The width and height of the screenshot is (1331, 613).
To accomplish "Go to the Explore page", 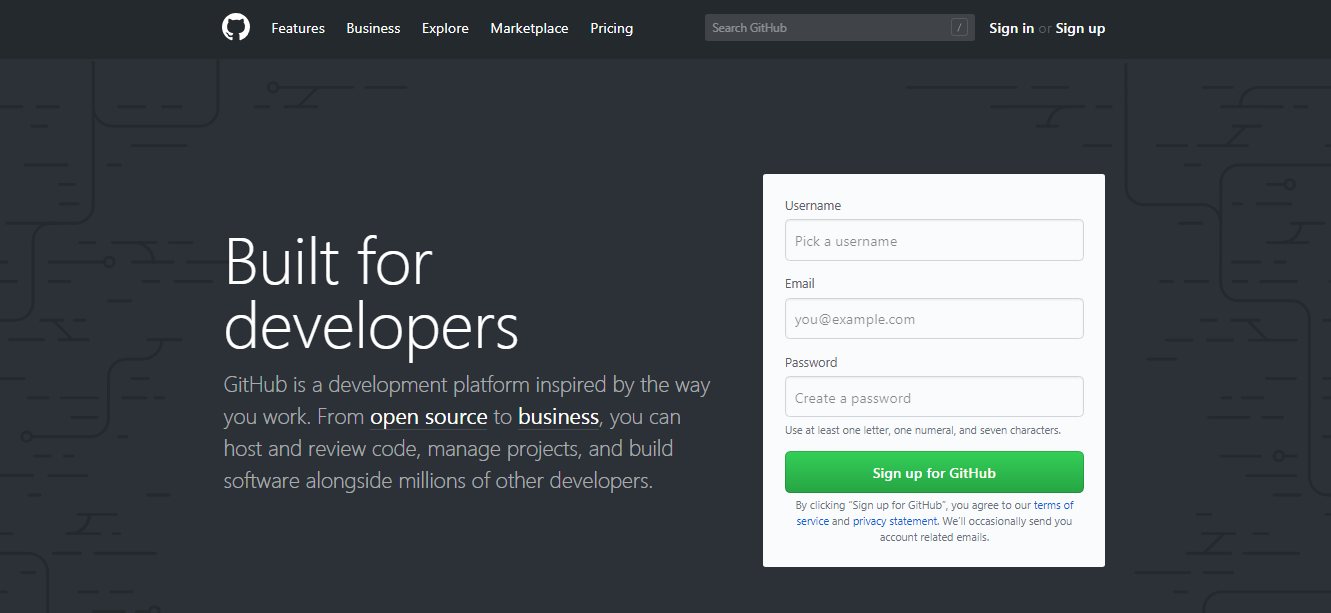I will tap(445, 28).
